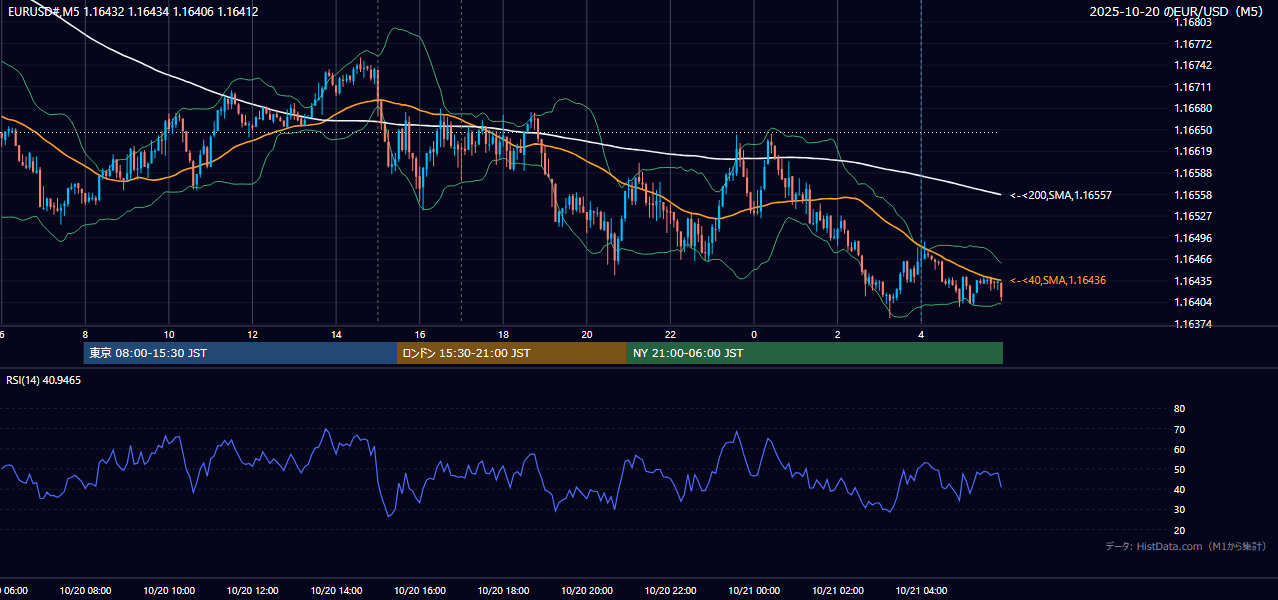
Task: Click the 10/20 08:00 date label
Action: click(x=85, y=591)
